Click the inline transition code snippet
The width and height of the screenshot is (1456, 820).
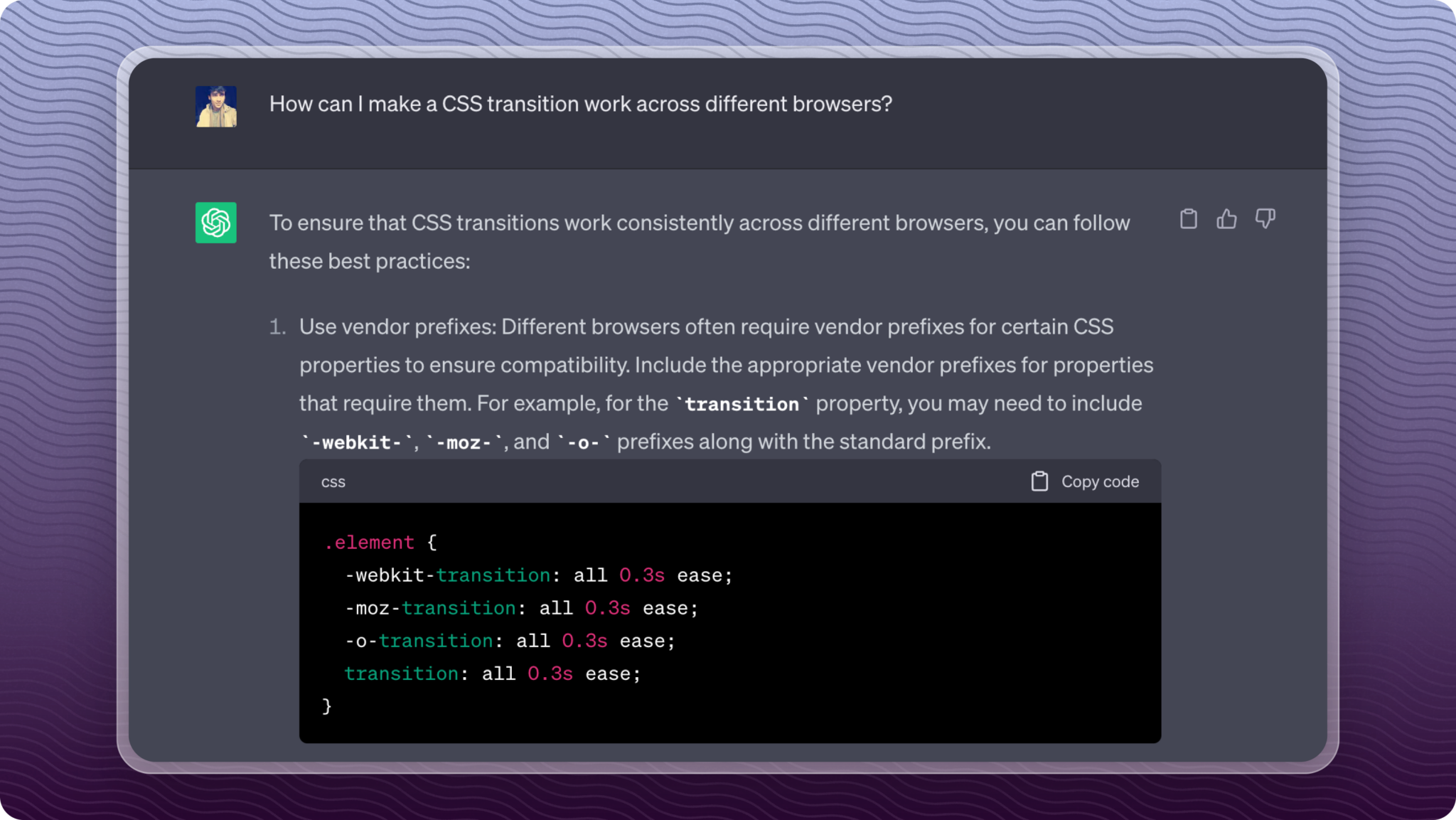[x=742, y=403]
